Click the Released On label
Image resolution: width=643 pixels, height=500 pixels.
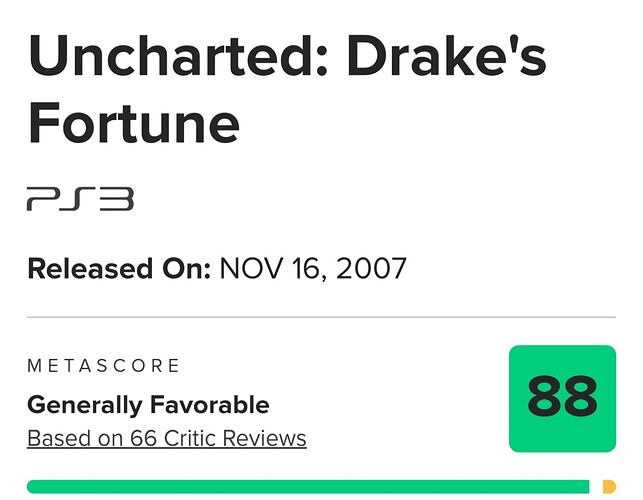coord(119,269)
